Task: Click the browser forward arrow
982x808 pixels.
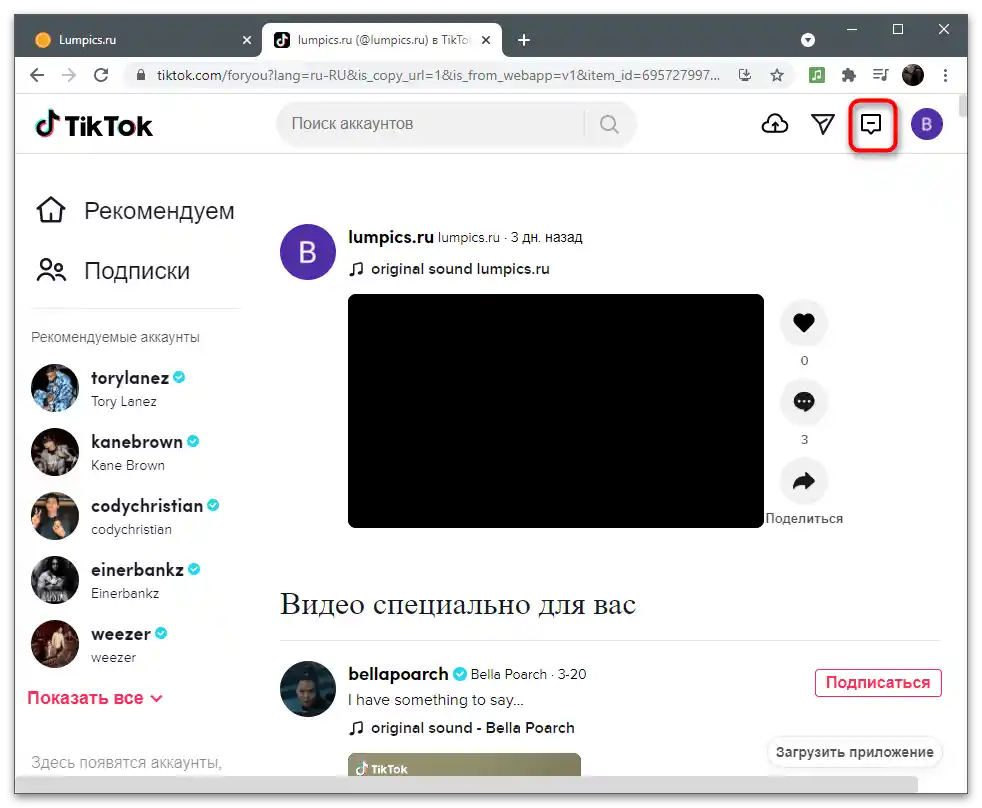Action: coord(69,75)
